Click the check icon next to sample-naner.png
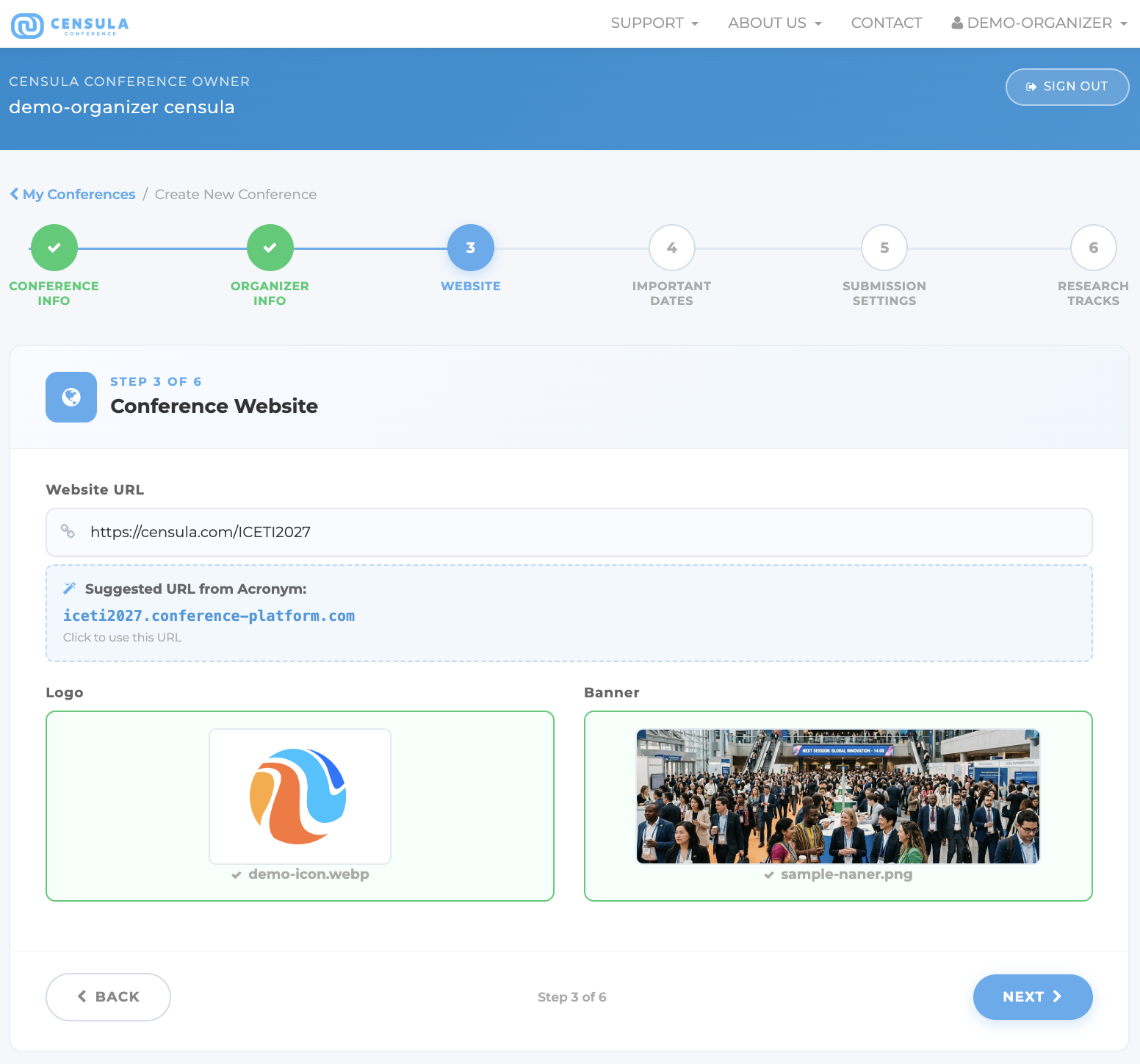The height and width of the screenshot is (1064, 1140). pos(769,874)
